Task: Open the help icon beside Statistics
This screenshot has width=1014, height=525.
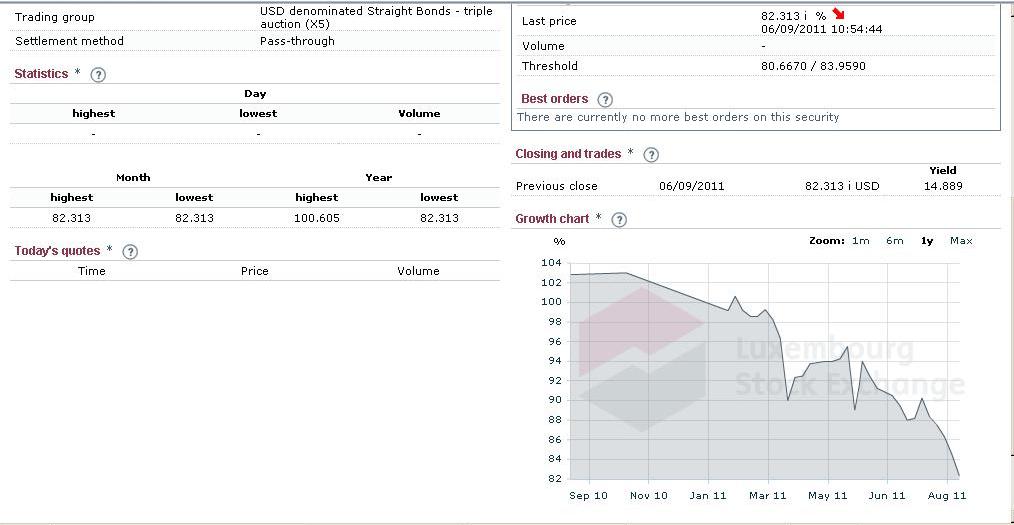Action: pyautogui.click(x=98, y=74)
